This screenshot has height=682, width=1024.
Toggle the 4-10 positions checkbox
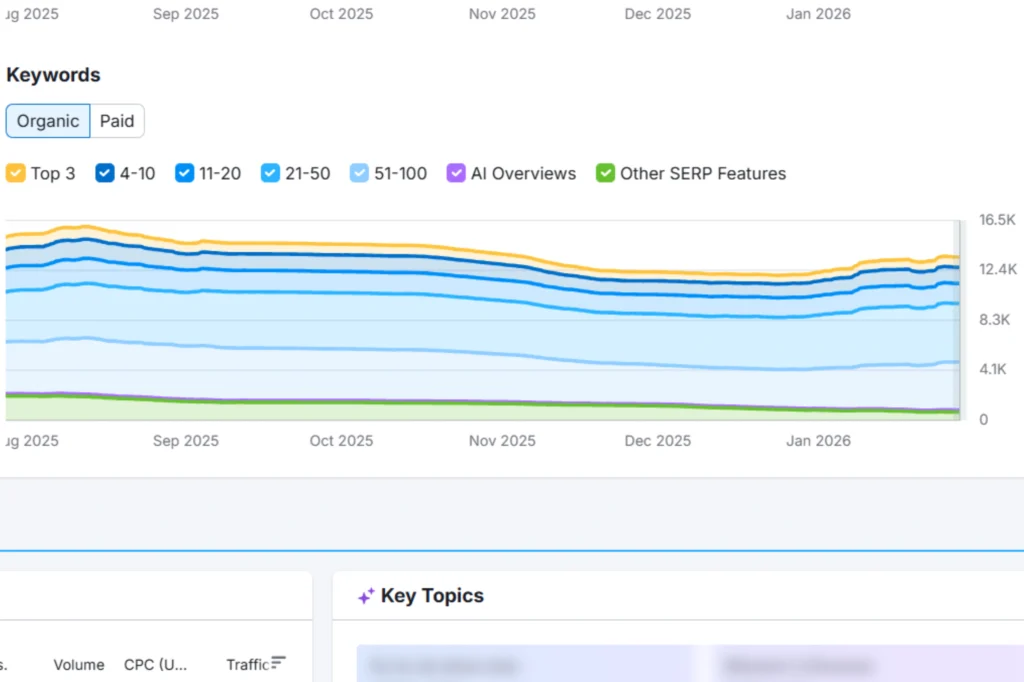105,173
